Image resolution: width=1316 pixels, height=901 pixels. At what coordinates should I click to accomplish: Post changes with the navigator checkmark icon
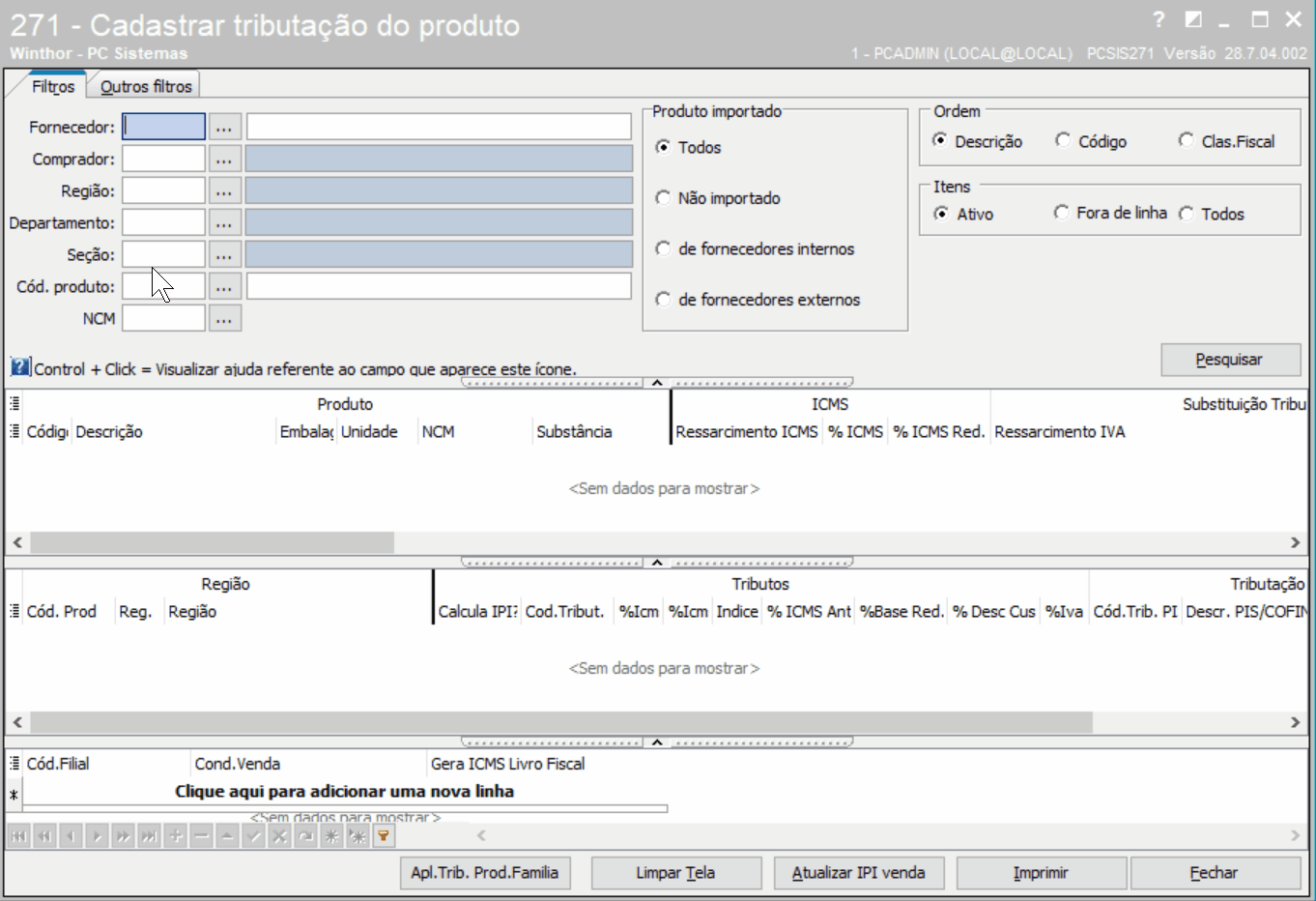point(253,836)
